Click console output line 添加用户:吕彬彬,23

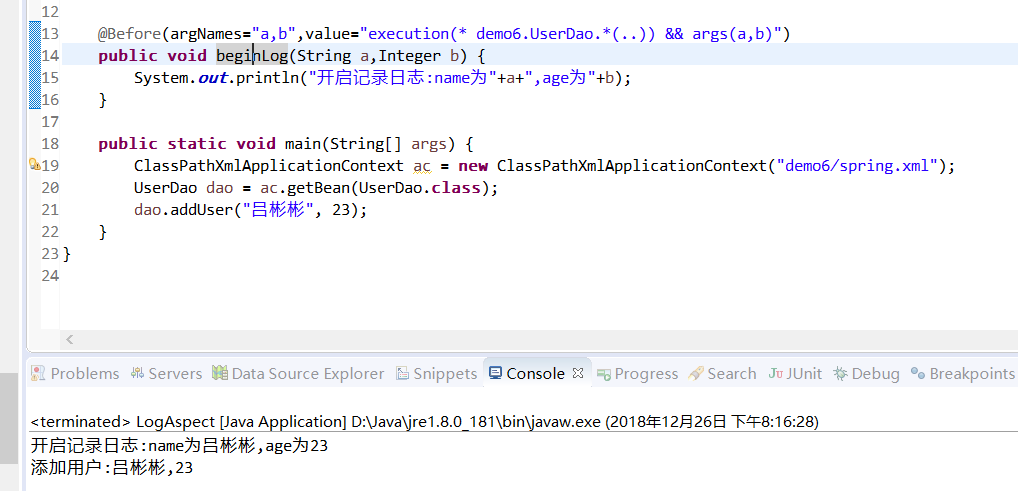coord(112,468)
